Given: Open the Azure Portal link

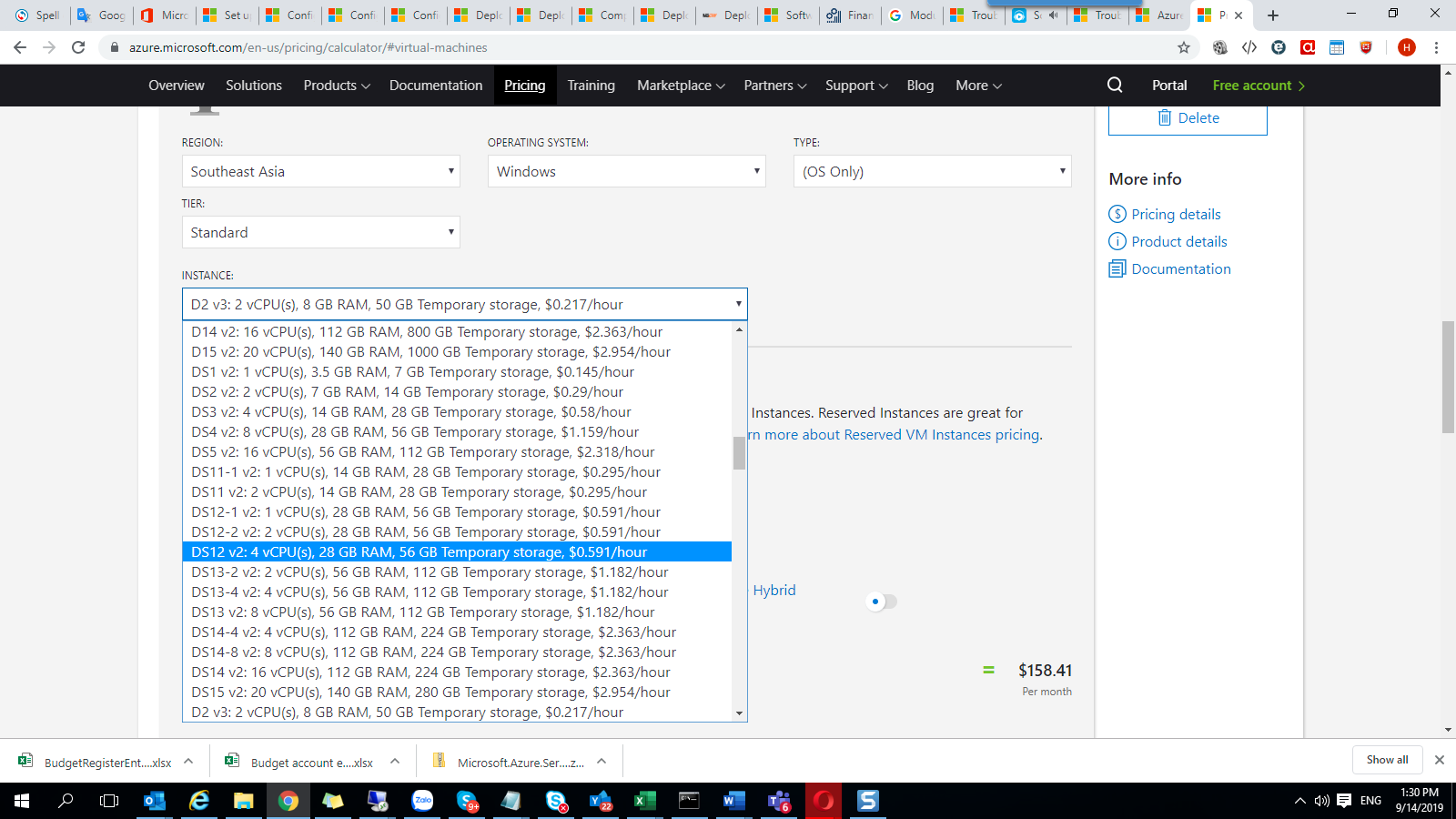Looking at the screenshot, I should coord(1169,85).
